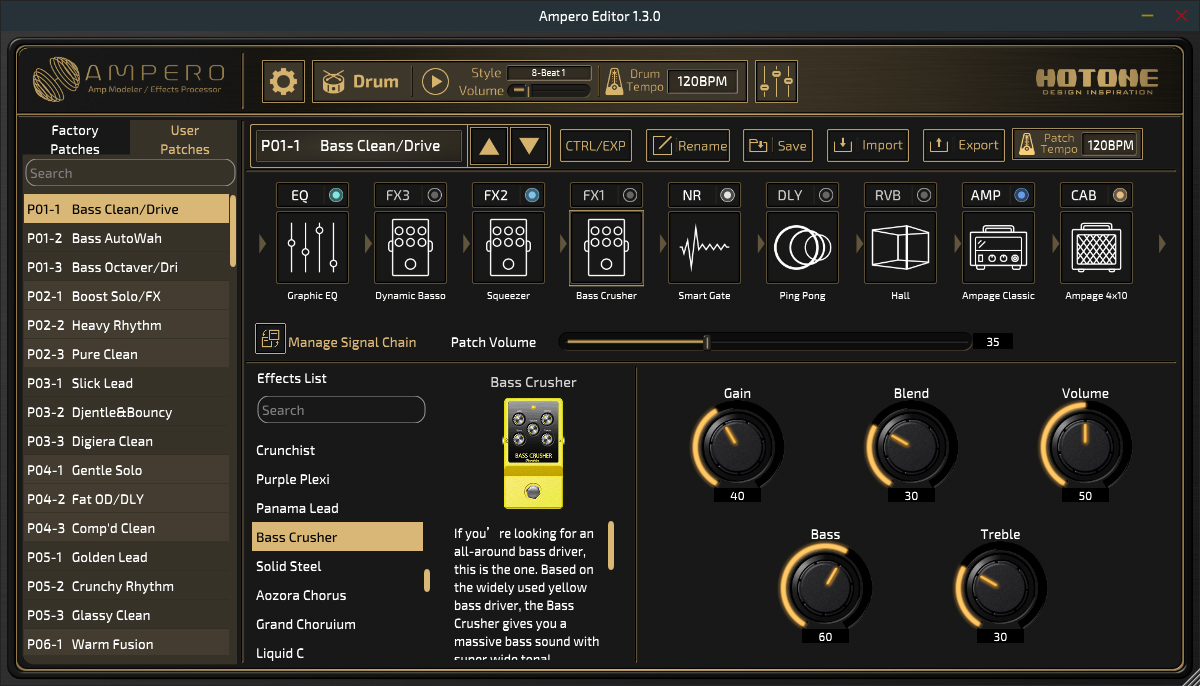This screenshot has height=686, width=1200.
Task: Go to next patch with down arrow
Action: click(x=529, y=146)
